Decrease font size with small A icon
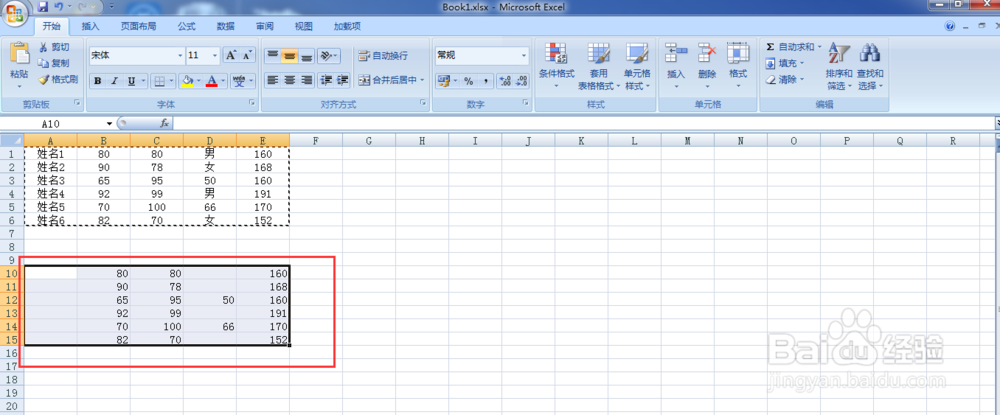The width and height of the screenshot is (1000, 415). click(247, 55)
